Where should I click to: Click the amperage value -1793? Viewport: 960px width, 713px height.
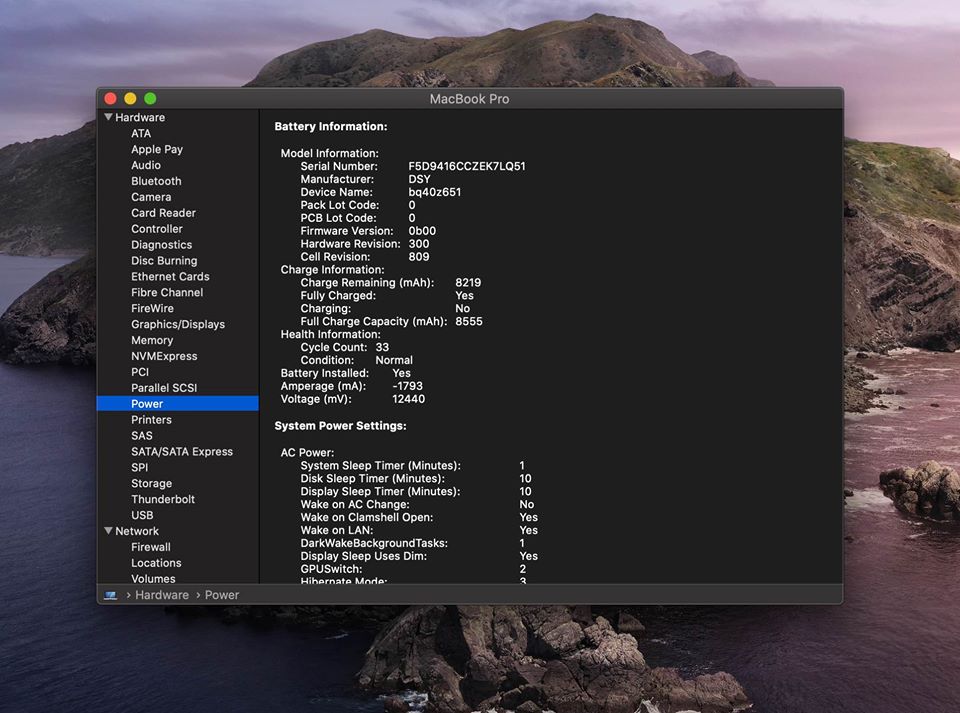pos(408,386)
